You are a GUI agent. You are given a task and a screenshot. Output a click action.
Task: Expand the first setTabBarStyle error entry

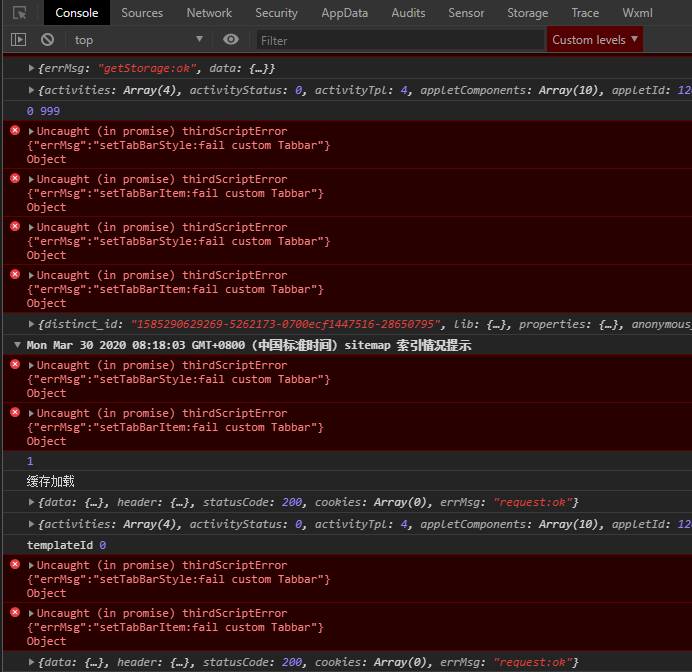[x=31, y=131]
